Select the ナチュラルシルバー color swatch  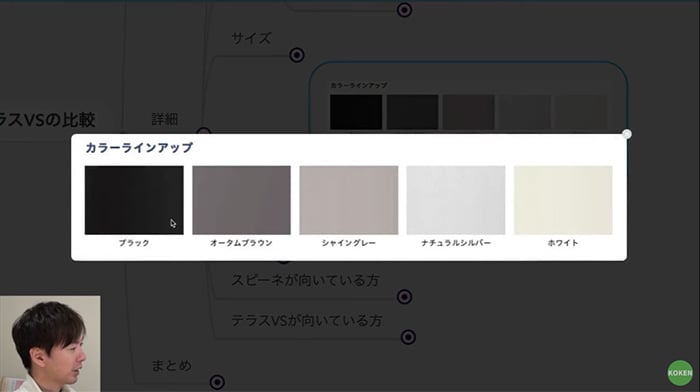456,200
